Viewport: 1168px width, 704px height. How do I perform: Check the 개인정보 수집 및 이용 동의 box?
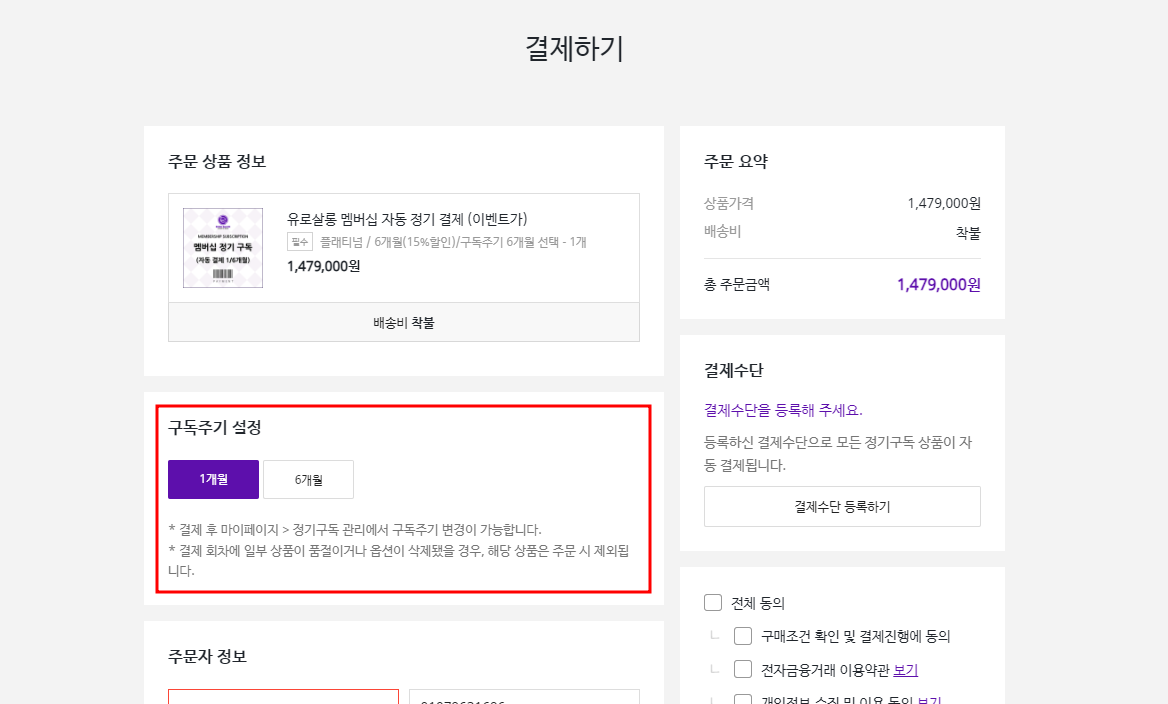pyautogui.click(x=743, y=699)
